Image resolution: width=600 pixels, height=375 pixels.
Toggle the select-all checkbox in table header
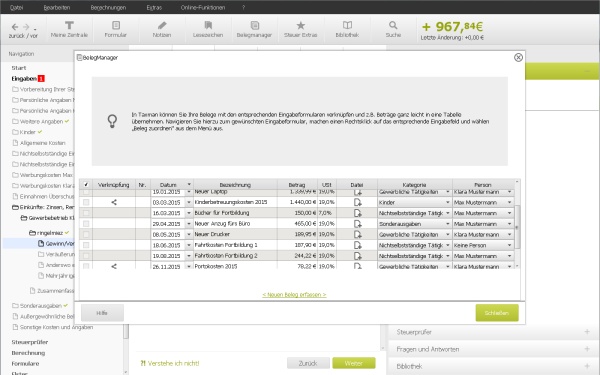86,184
